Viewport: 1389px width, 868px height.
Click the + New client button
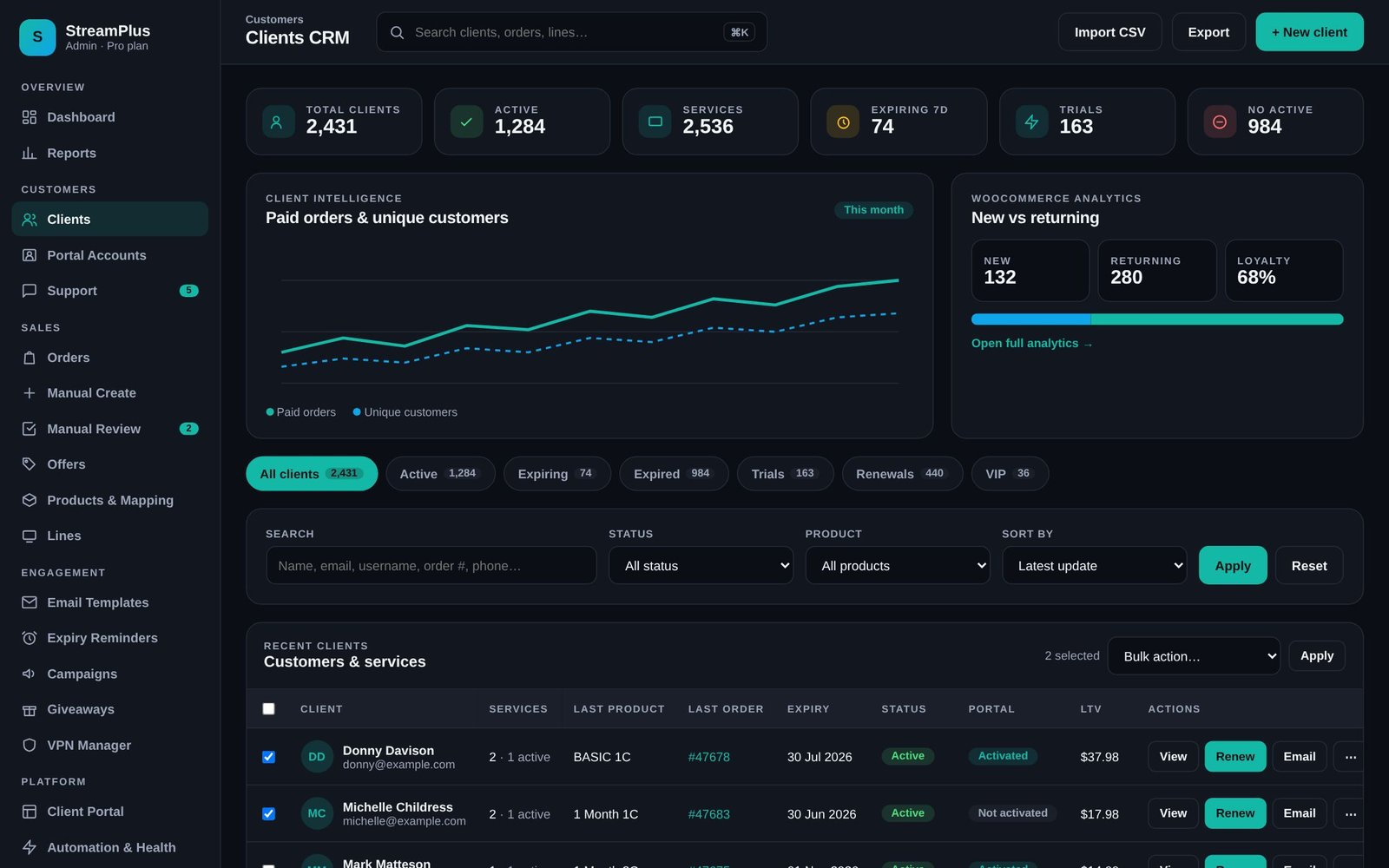[x=1309, y=32]
